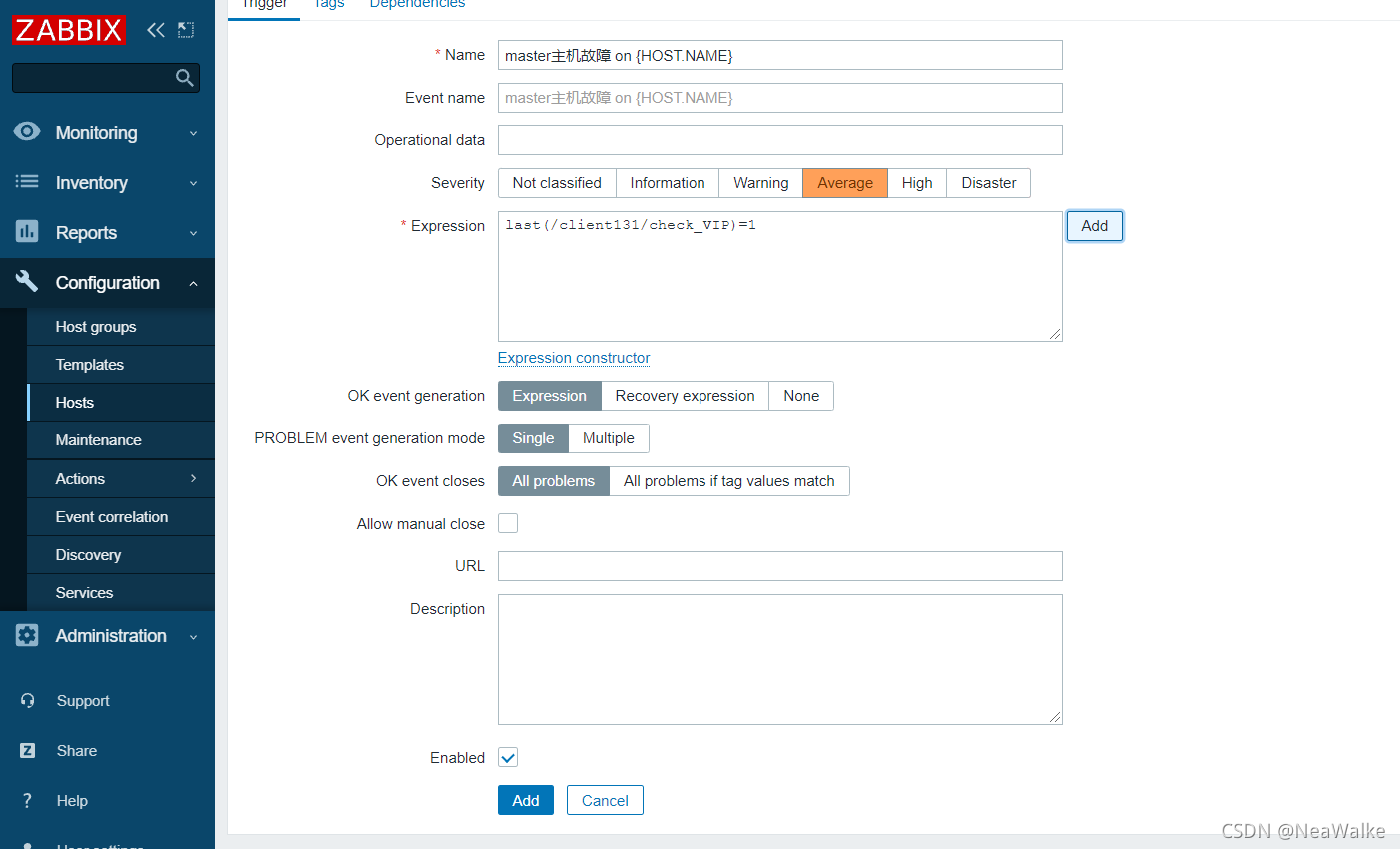
Task: Expand the Reports menu chevron
Action: 194,233
